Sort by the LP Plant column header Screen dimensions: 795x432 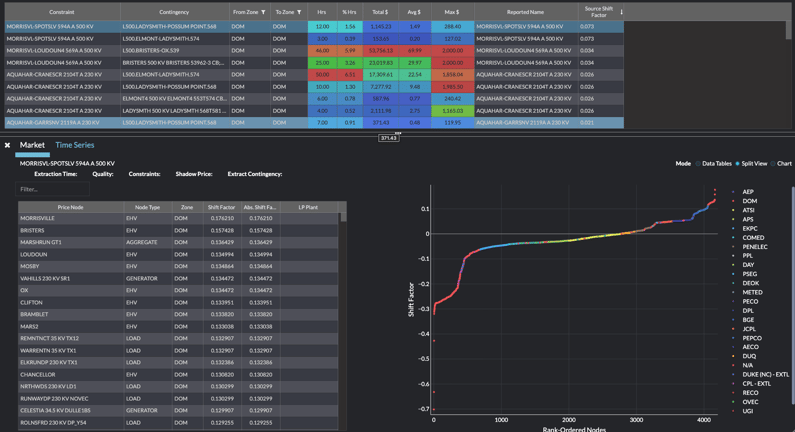point(308,207)
